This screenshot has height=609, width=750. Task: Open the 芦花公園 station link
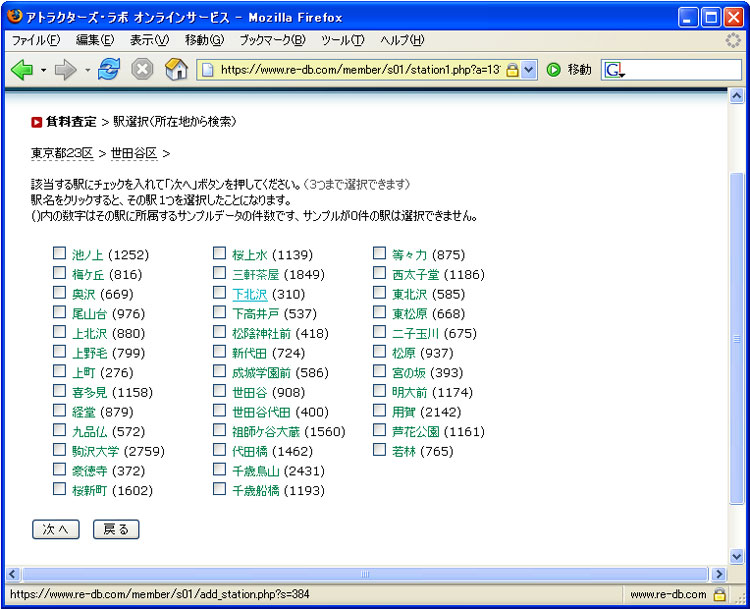click(415, 432)
